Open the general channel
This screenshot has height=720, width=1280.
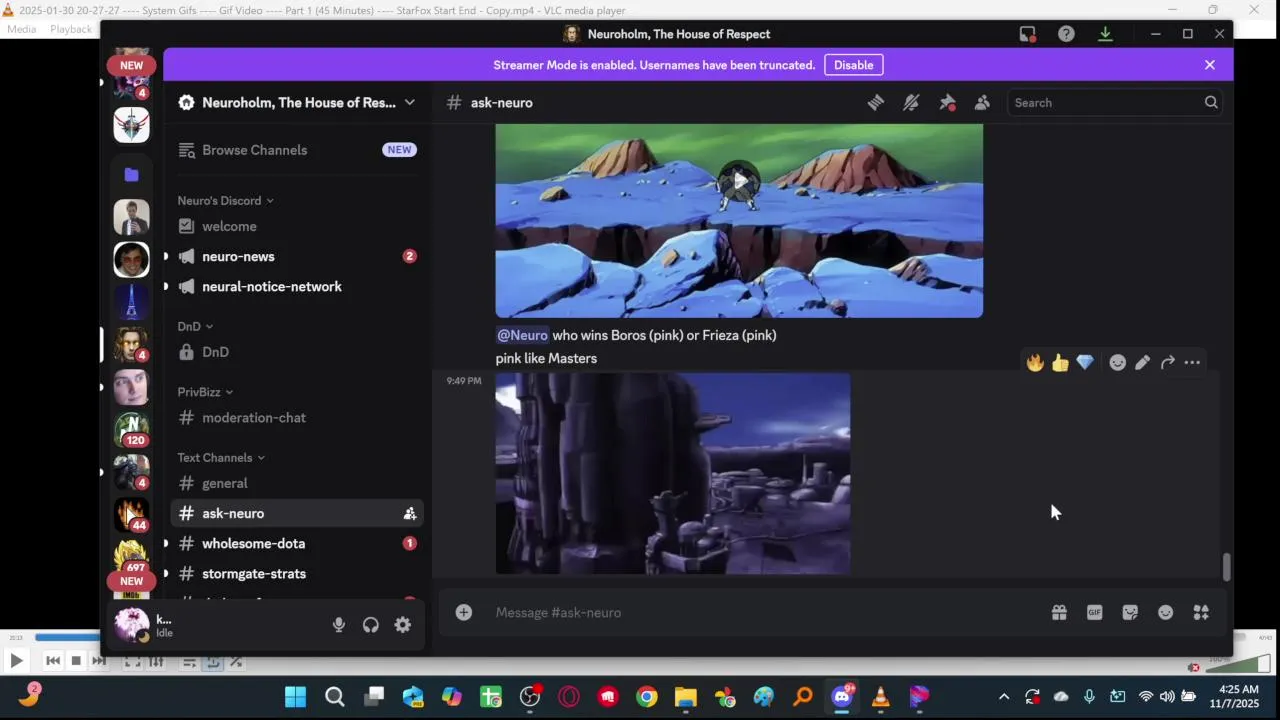297,484
